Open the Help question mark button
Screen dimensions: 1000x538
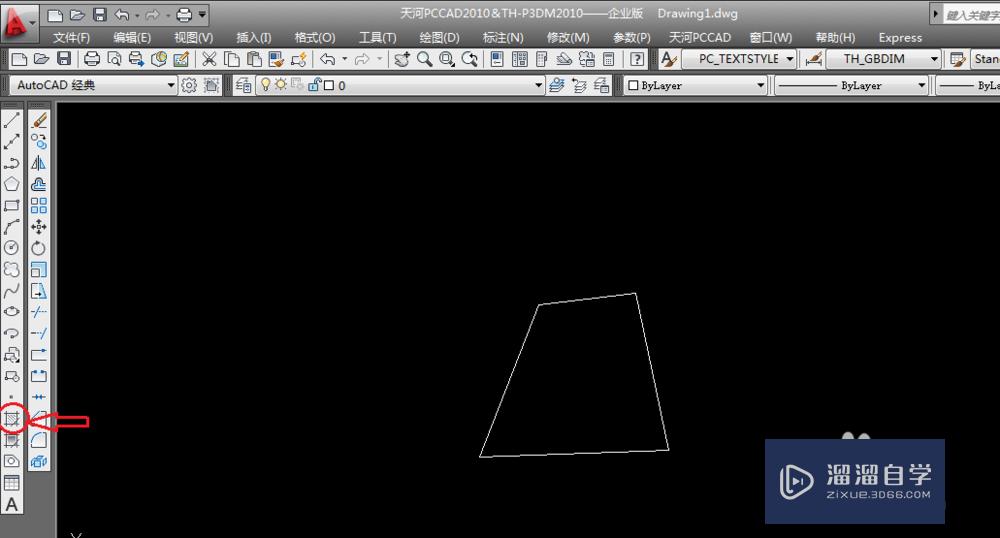pyautogui.click(x=636, y=59)
